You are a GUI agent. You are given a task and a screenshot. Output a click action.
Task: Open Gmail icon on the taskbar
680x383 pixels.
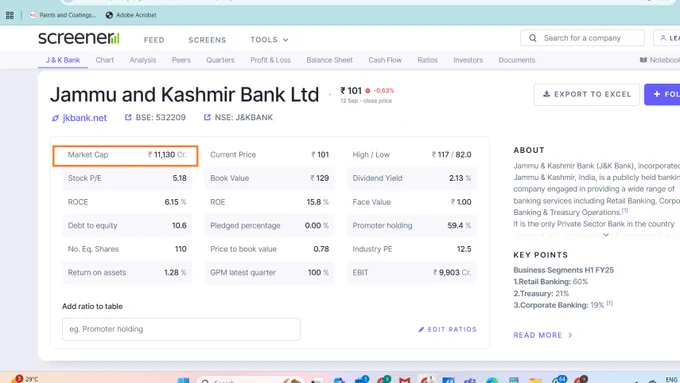[x=405, y=380]
